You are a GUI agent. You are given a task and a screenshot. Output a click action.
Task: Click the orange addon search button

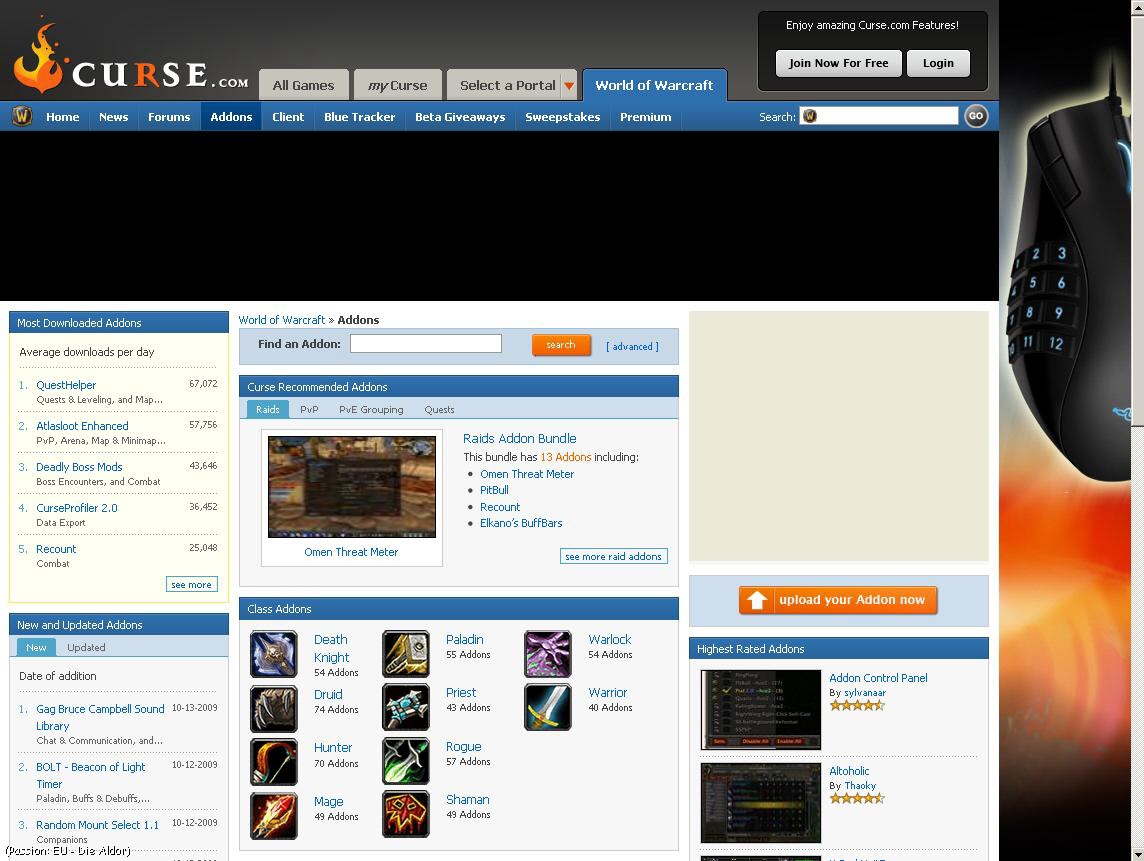(x=561, y=344)
